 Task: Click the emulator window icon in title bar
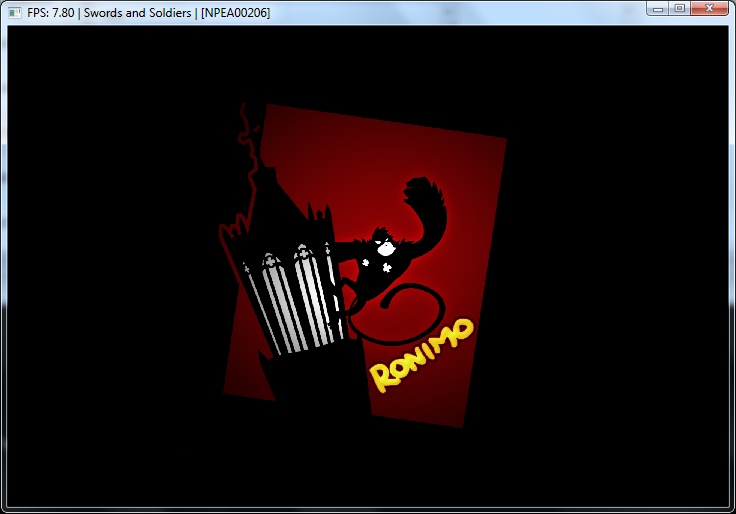coord(15,13)
